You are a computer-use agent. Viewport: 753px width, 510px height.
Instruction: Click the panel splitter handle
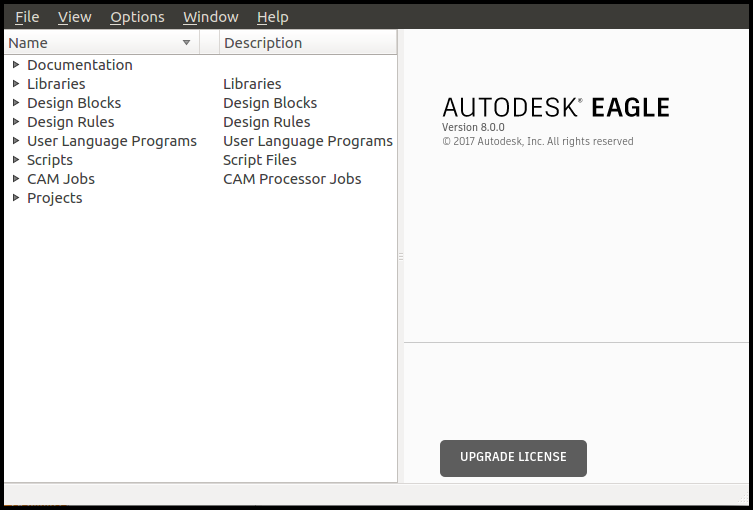pyautogui.click(x=401, y=257)
